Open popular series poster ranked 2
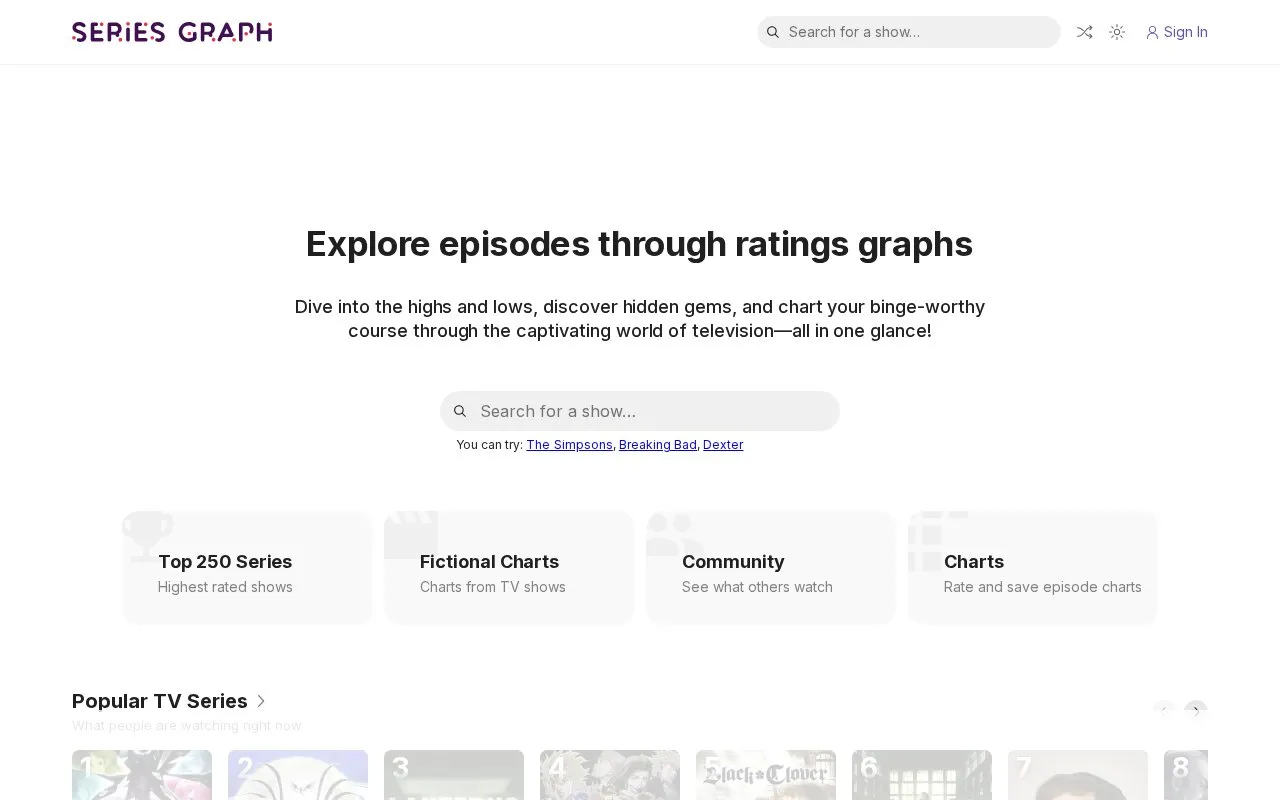This screenshot has height=800, width=1280. (x=298, y=775)
